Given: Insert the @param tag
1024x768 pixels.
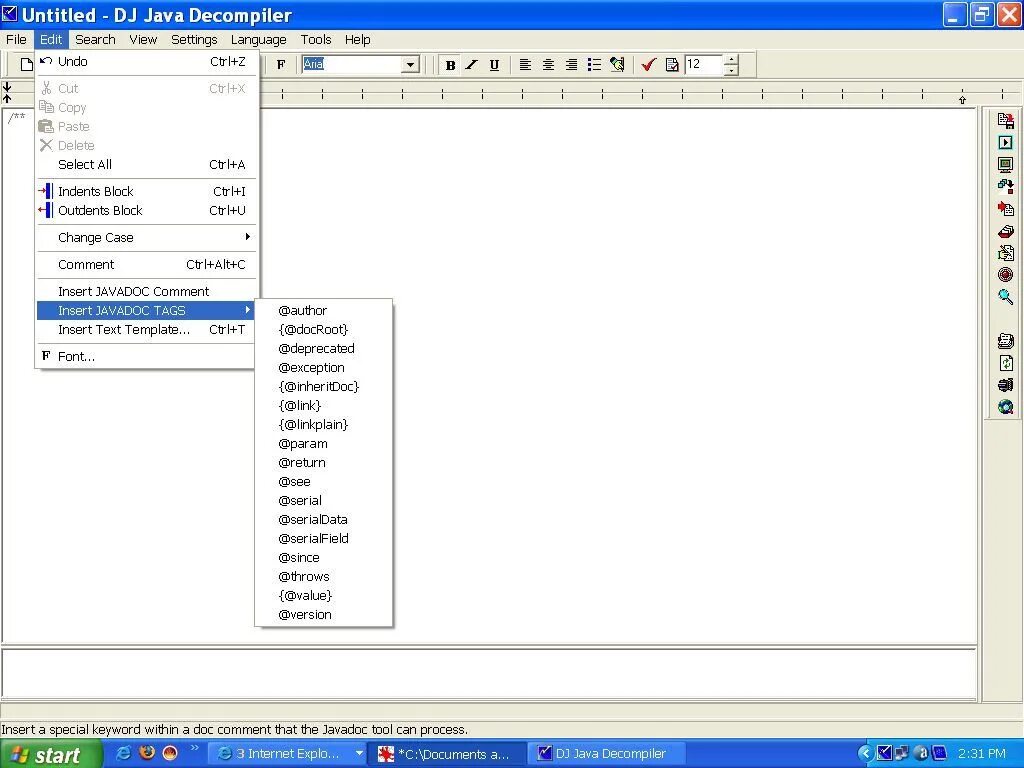Looking at the screenshot, I should tap(323, 443).
